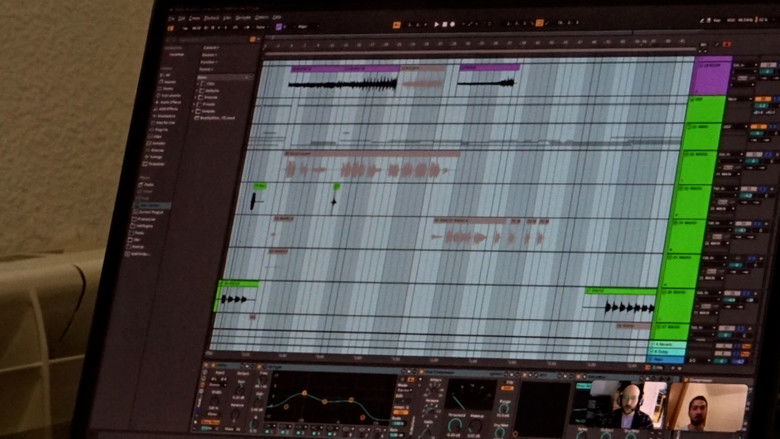Click the Stop button in the transport
Viewport: 780px width, 439px height.
pos(446,23)
